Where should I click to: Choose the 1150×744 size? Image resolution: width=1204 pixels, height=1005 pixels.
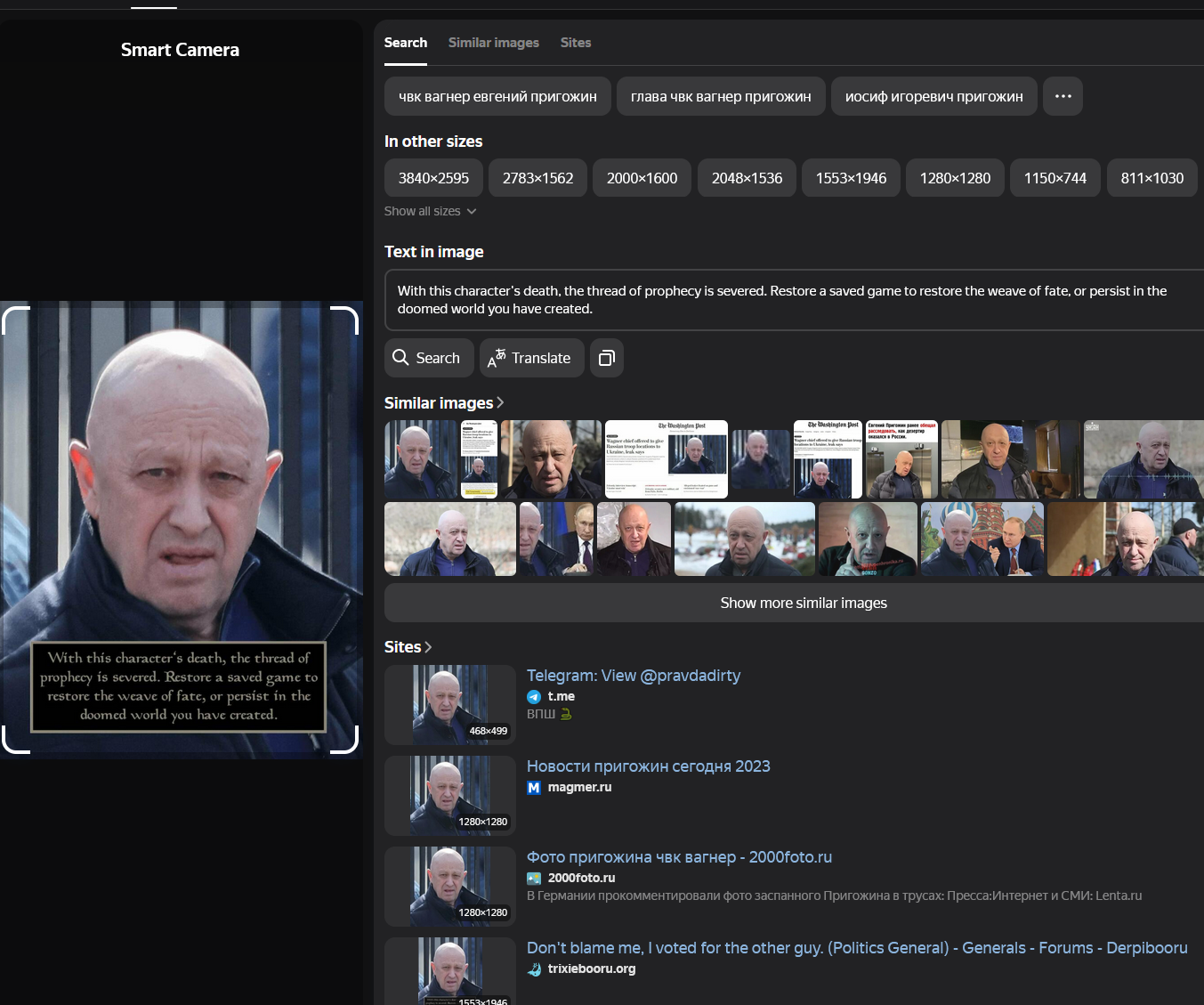click(1055, 178)
